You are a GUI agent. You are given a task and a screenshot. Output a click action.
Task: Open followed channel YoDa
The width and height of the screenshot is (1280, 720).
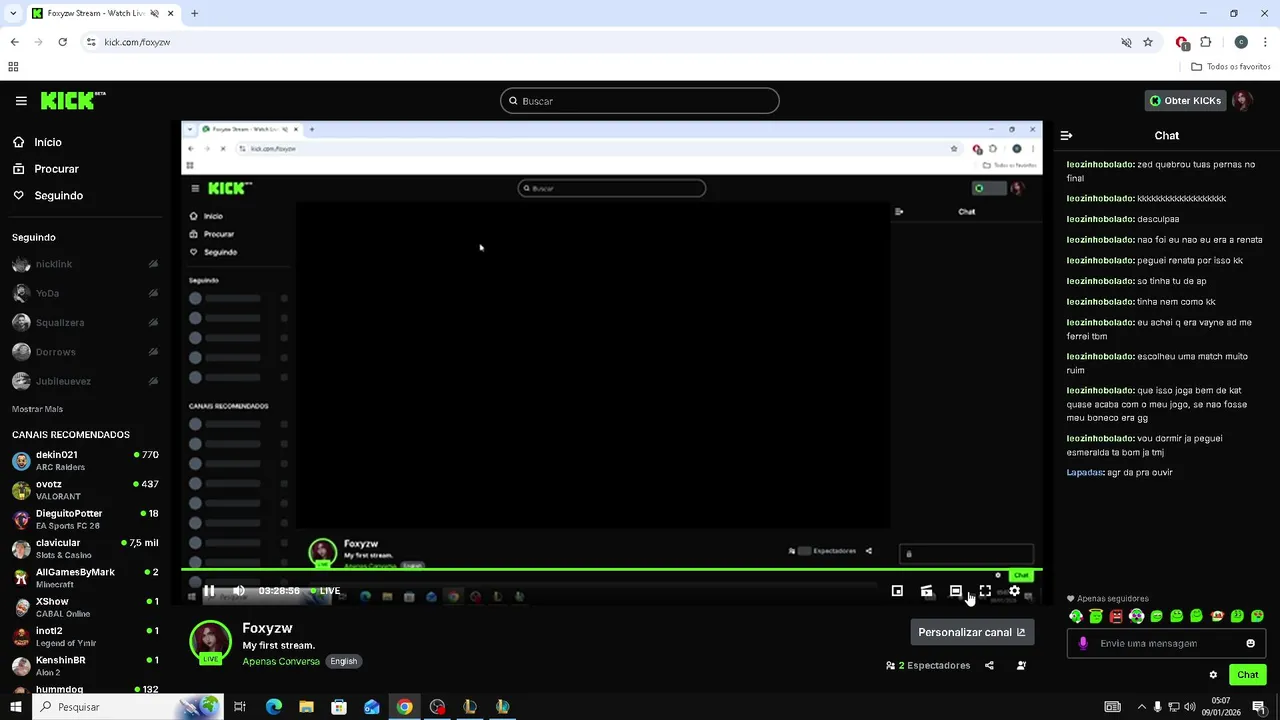tap(85, 293)
